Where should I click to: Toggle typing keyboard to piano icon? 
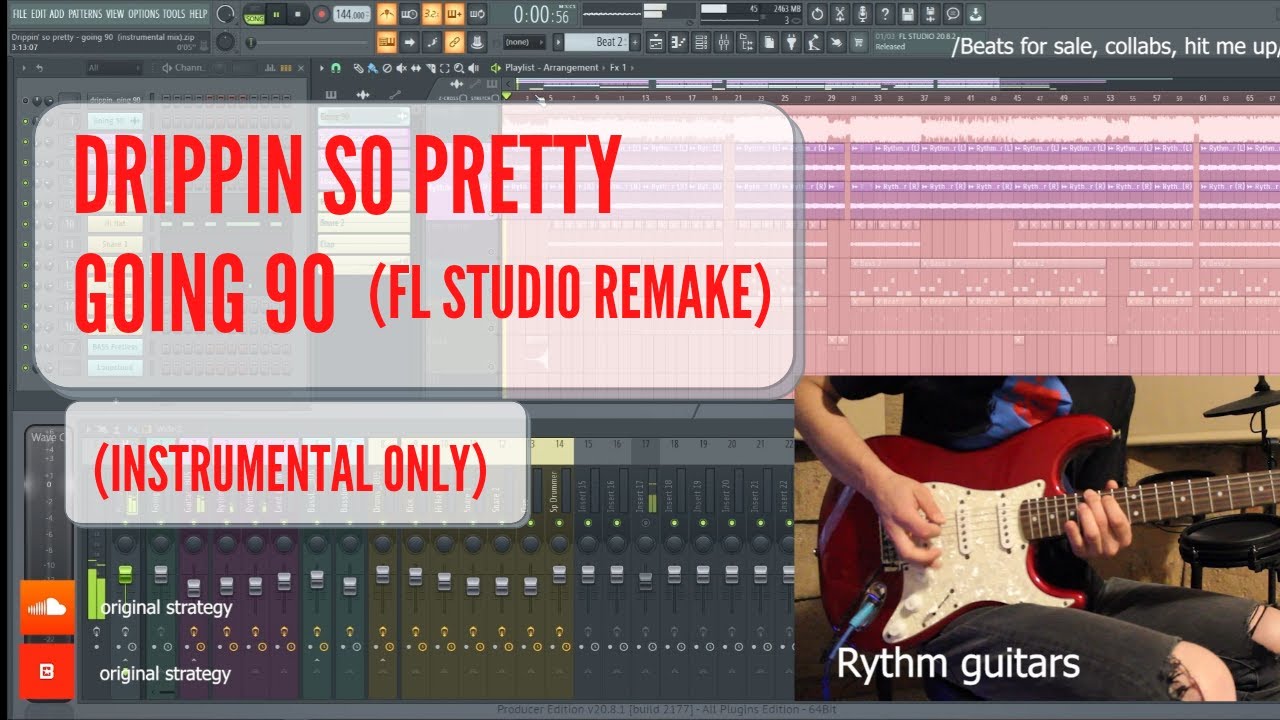coord(388,42)
